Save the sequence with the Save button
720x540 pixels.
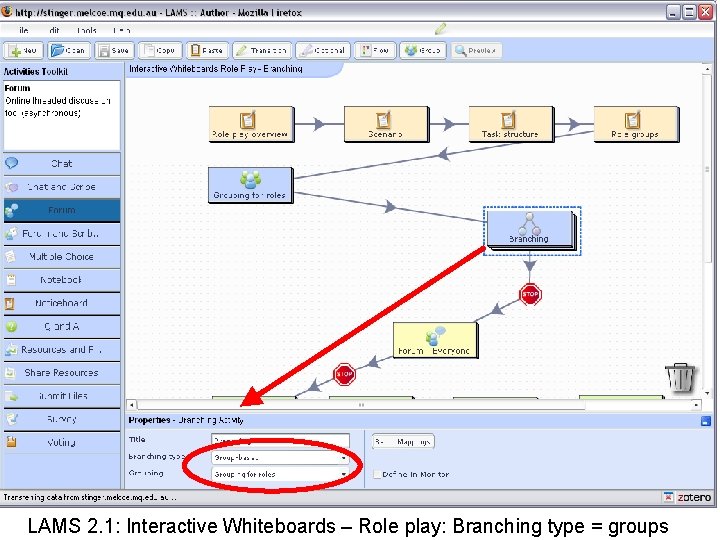coord(114,50)
